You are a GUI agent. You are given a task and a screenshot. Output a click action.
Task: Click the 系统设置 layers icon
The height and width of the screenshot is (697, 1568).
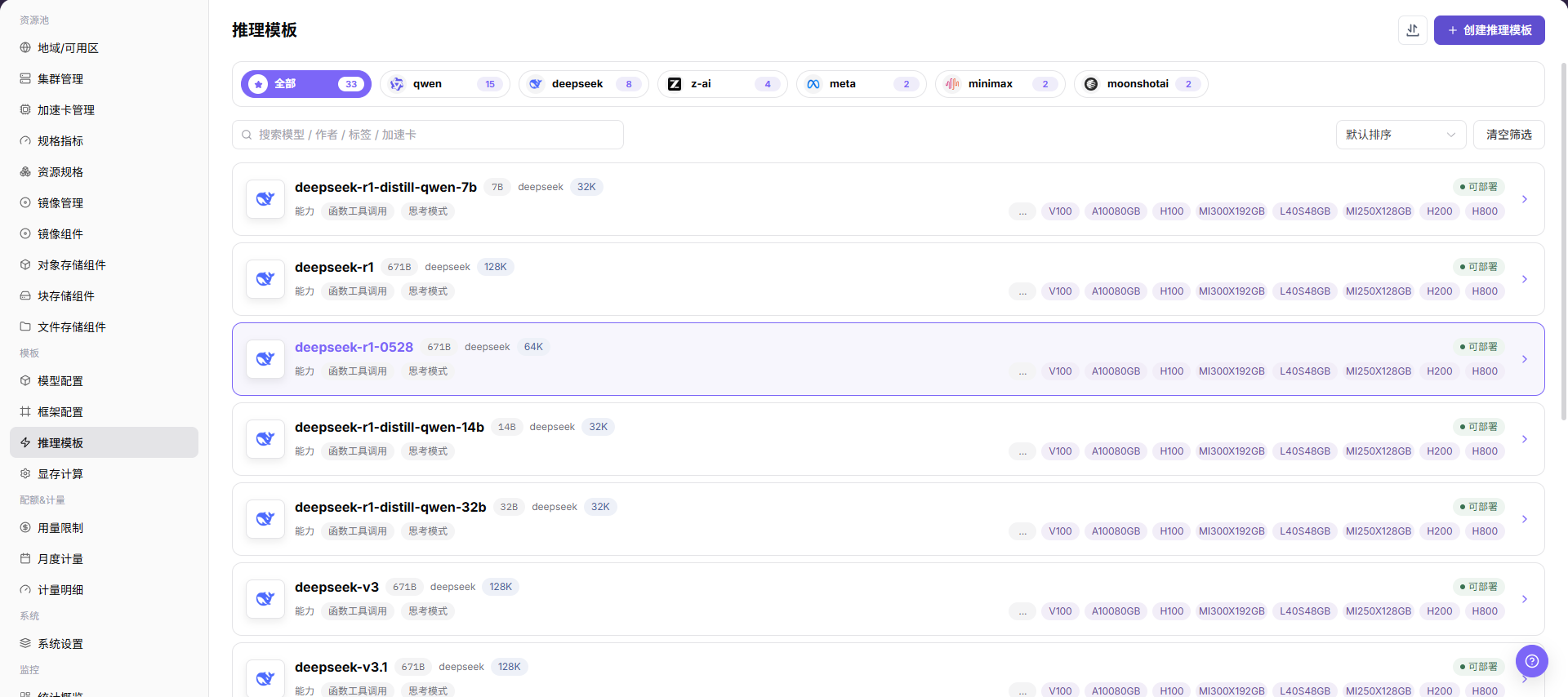[25, 644]
